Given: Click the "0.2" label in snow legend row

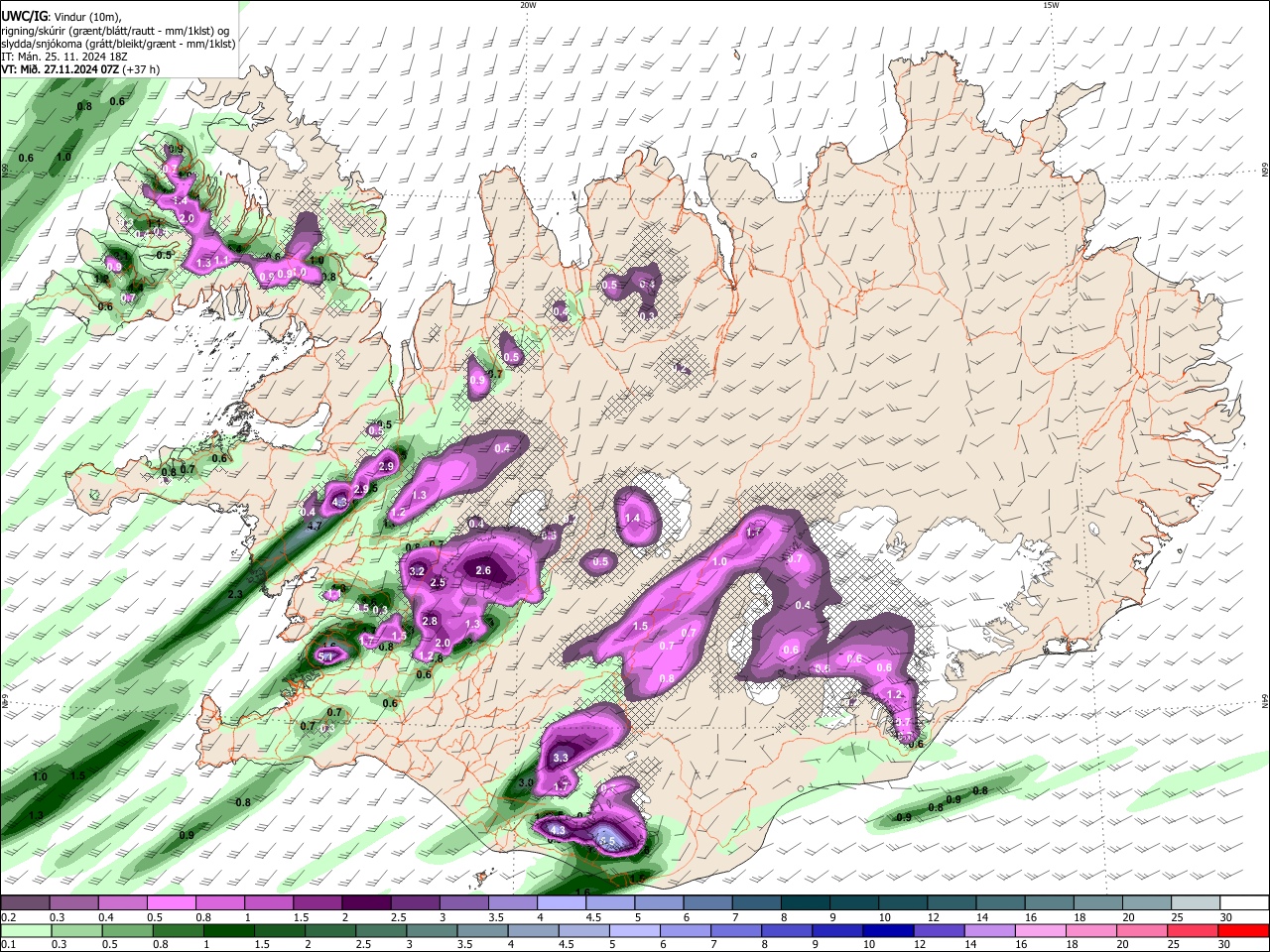Looking at the screenshot, I should click(x=7, y=917).
